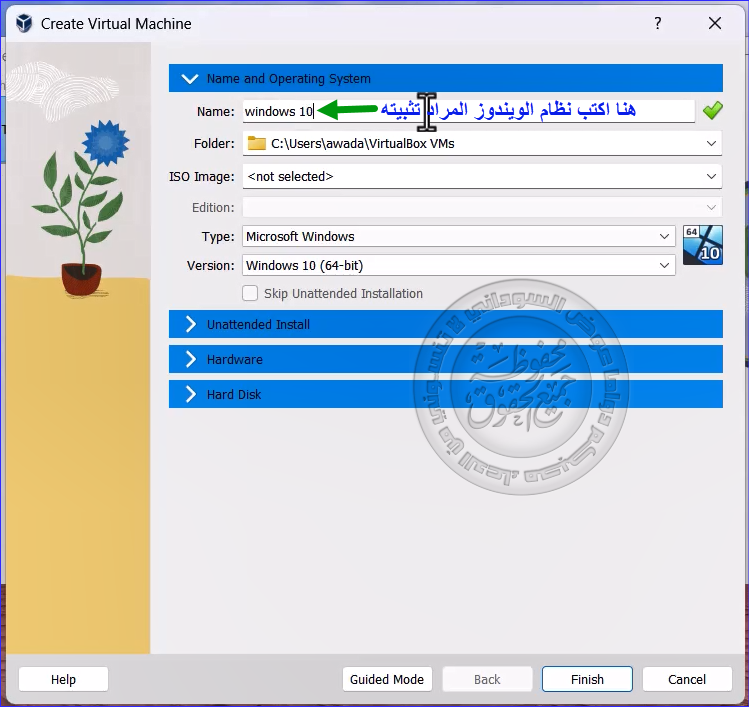The width and height of the screenshot is (749, 707).
Task: Enable Skip Unattended Installation checkbox
Action: pyautogui.click(x=250, y=294)
